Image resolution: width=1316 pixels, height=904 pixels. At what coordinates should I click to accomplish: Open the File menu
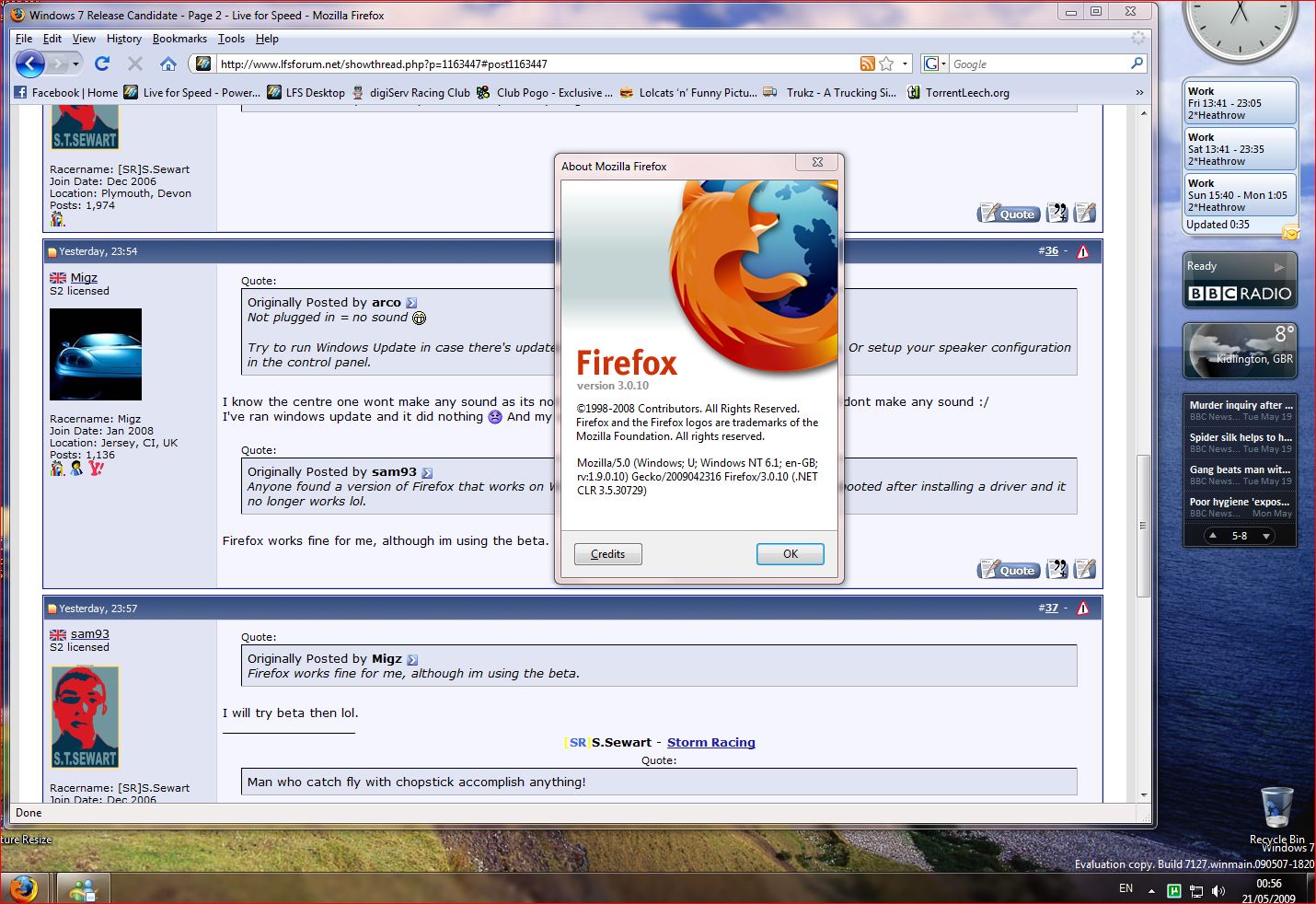point(24,39)
